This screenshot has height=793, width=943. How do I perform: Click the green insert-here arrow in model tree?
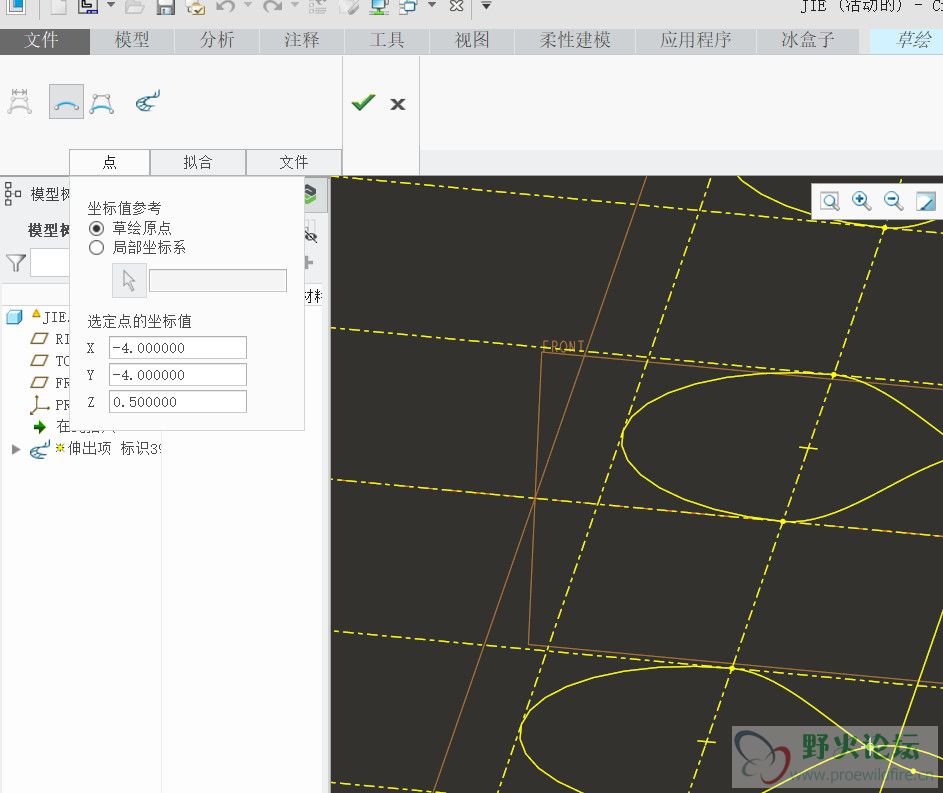(40, 427)
